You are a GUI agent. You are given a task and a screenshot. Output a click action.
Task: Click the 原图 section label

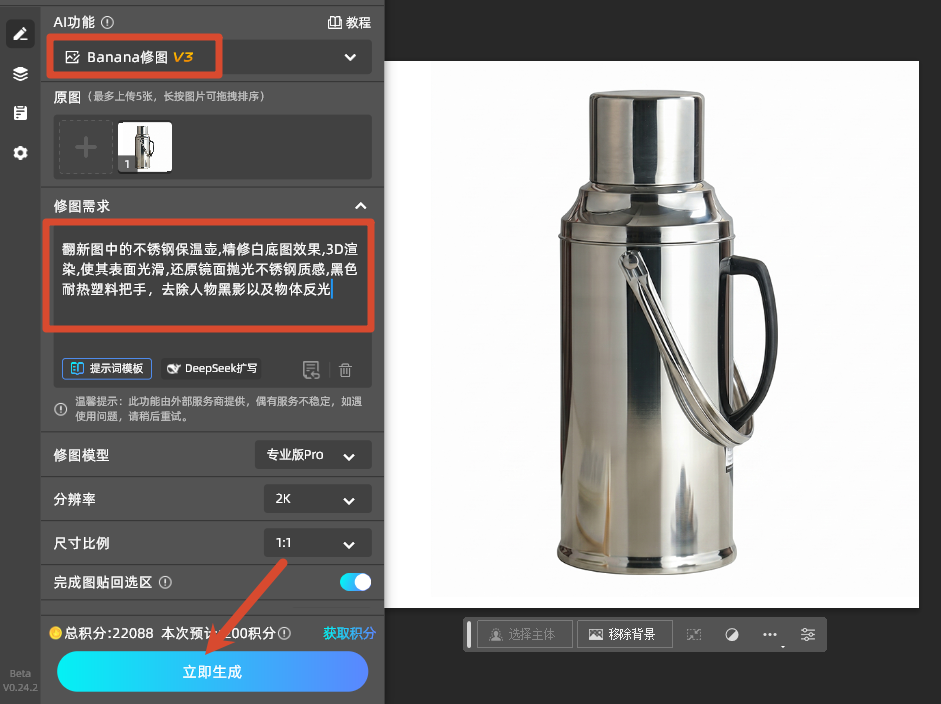67,97
